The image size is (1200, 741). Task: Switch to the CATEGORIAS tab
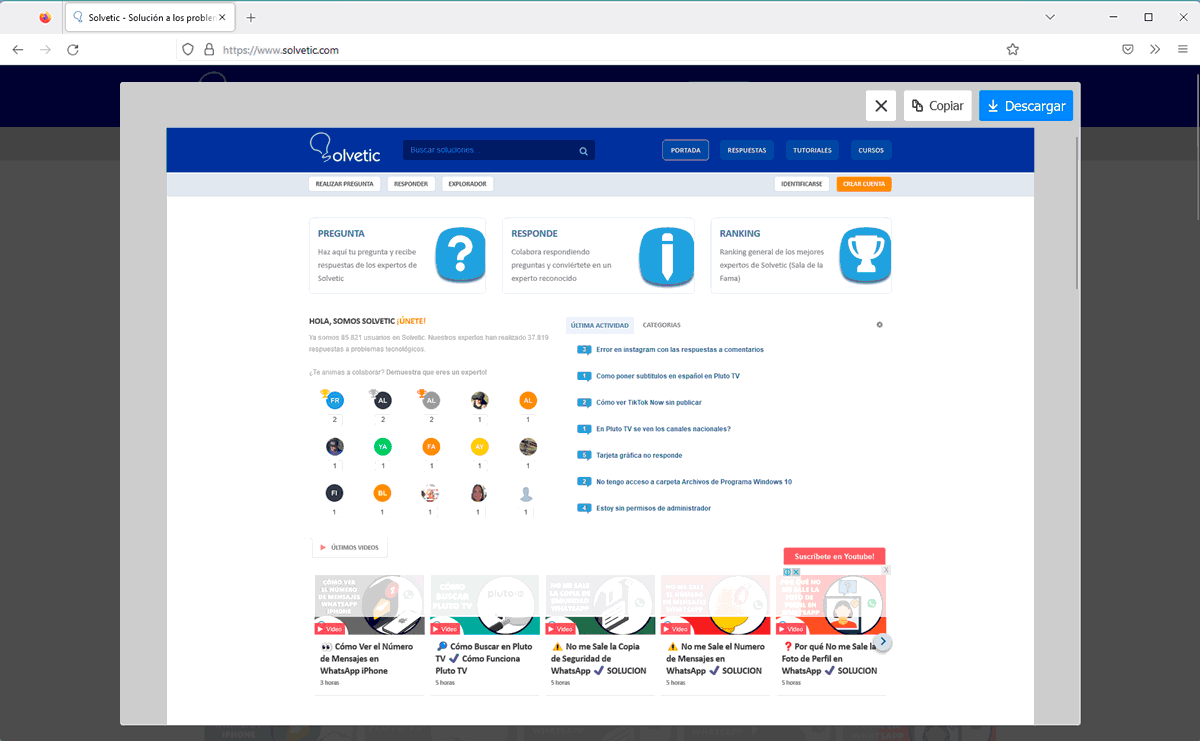pos(661,324)
